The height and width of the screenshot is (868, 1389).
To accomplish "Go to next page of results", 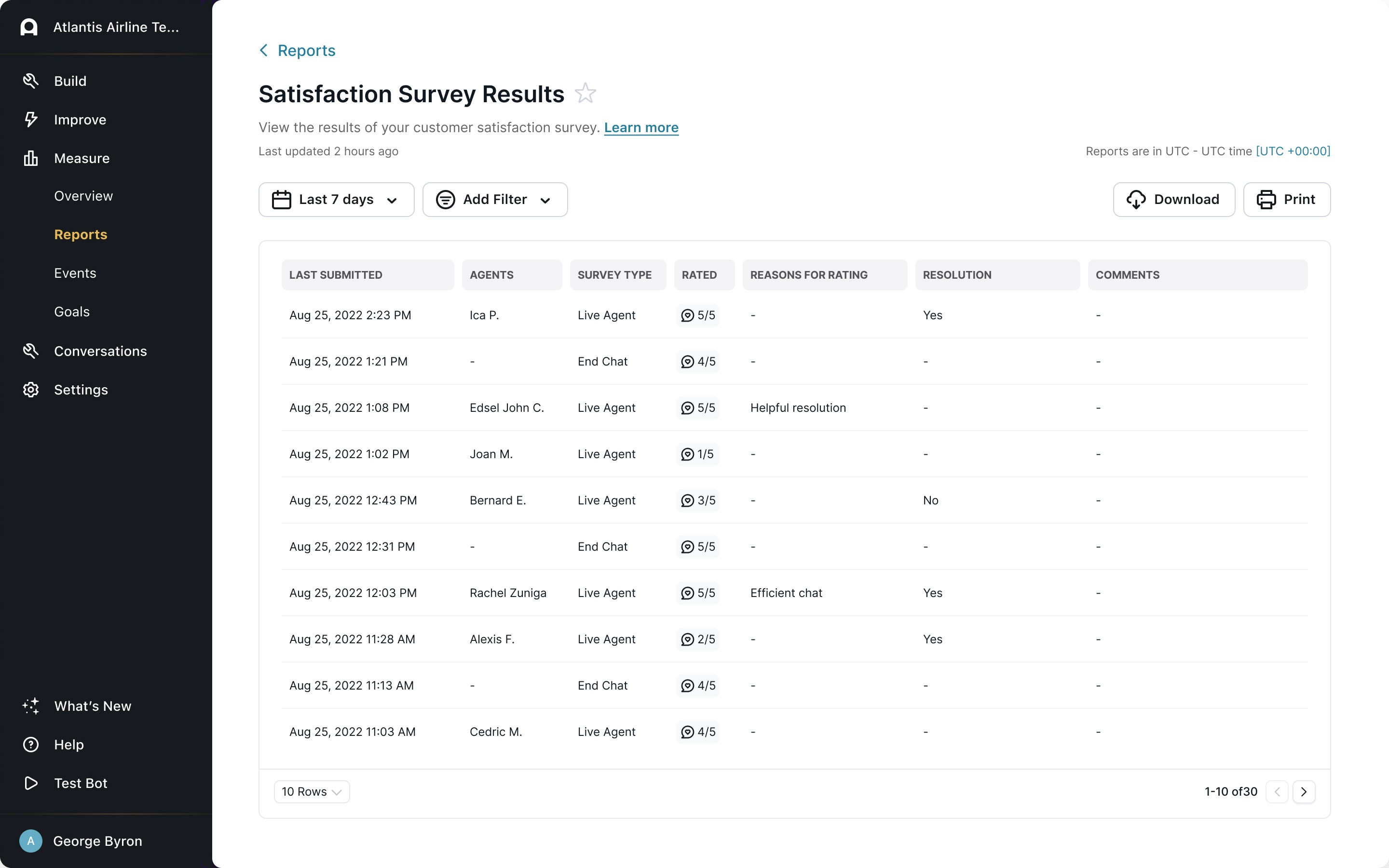I will point(1303,792).
